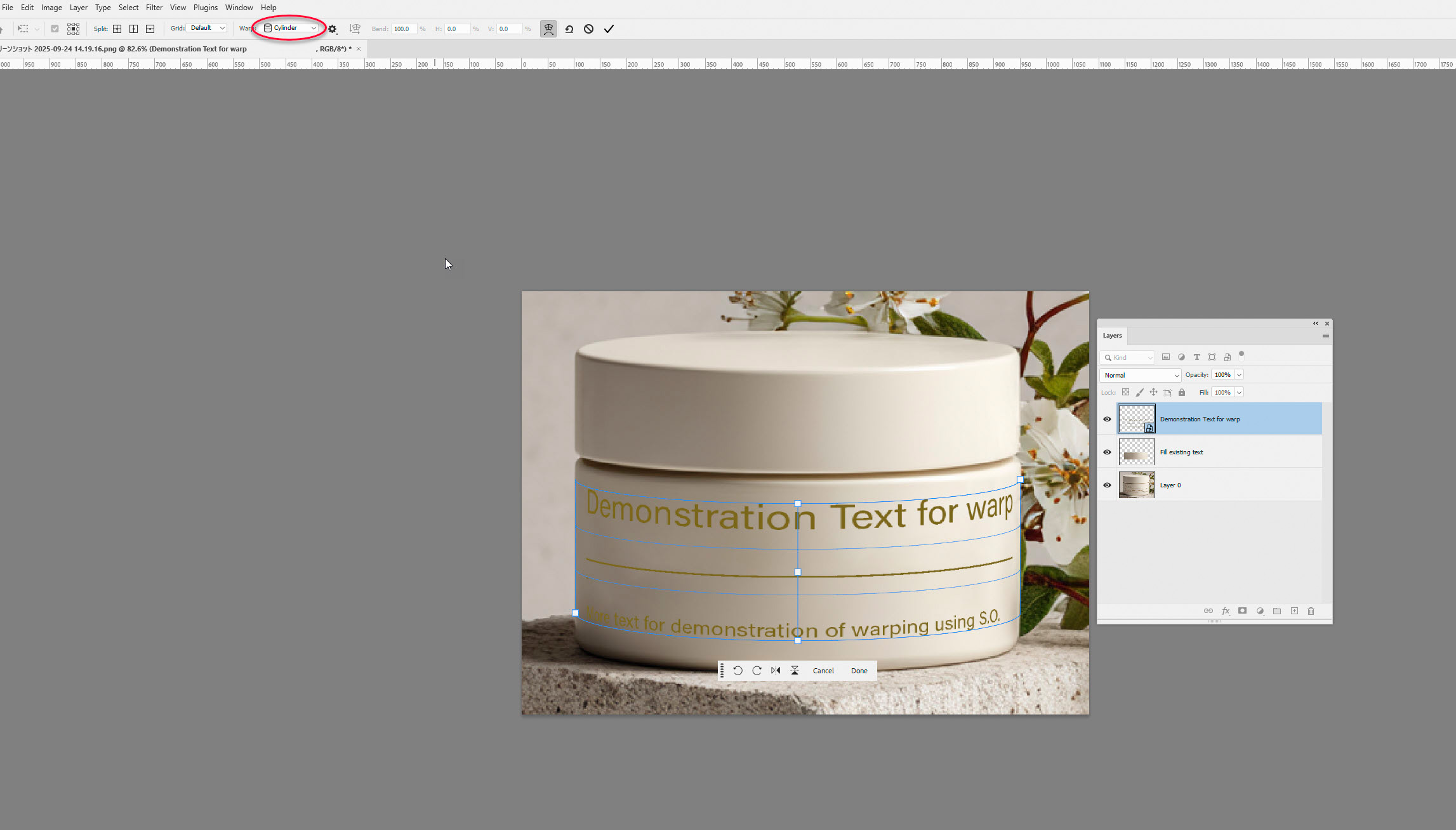
Task: Click the Layer 0 thumbnail
Action: click(x=1136, y=485)
